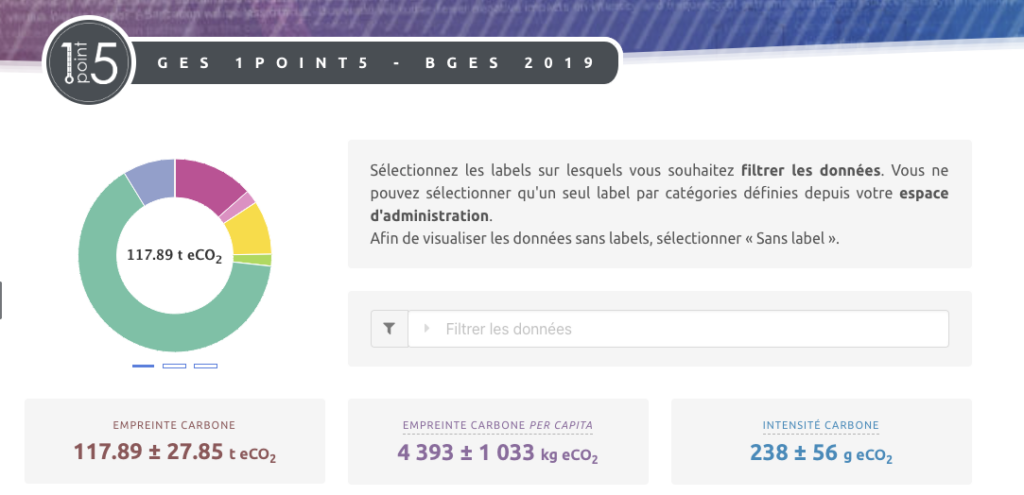Image resolution: width=1024 pixels, height=495 pixels.
Task: Click the 'Intensité carbone' label
Action: (820, 425)
